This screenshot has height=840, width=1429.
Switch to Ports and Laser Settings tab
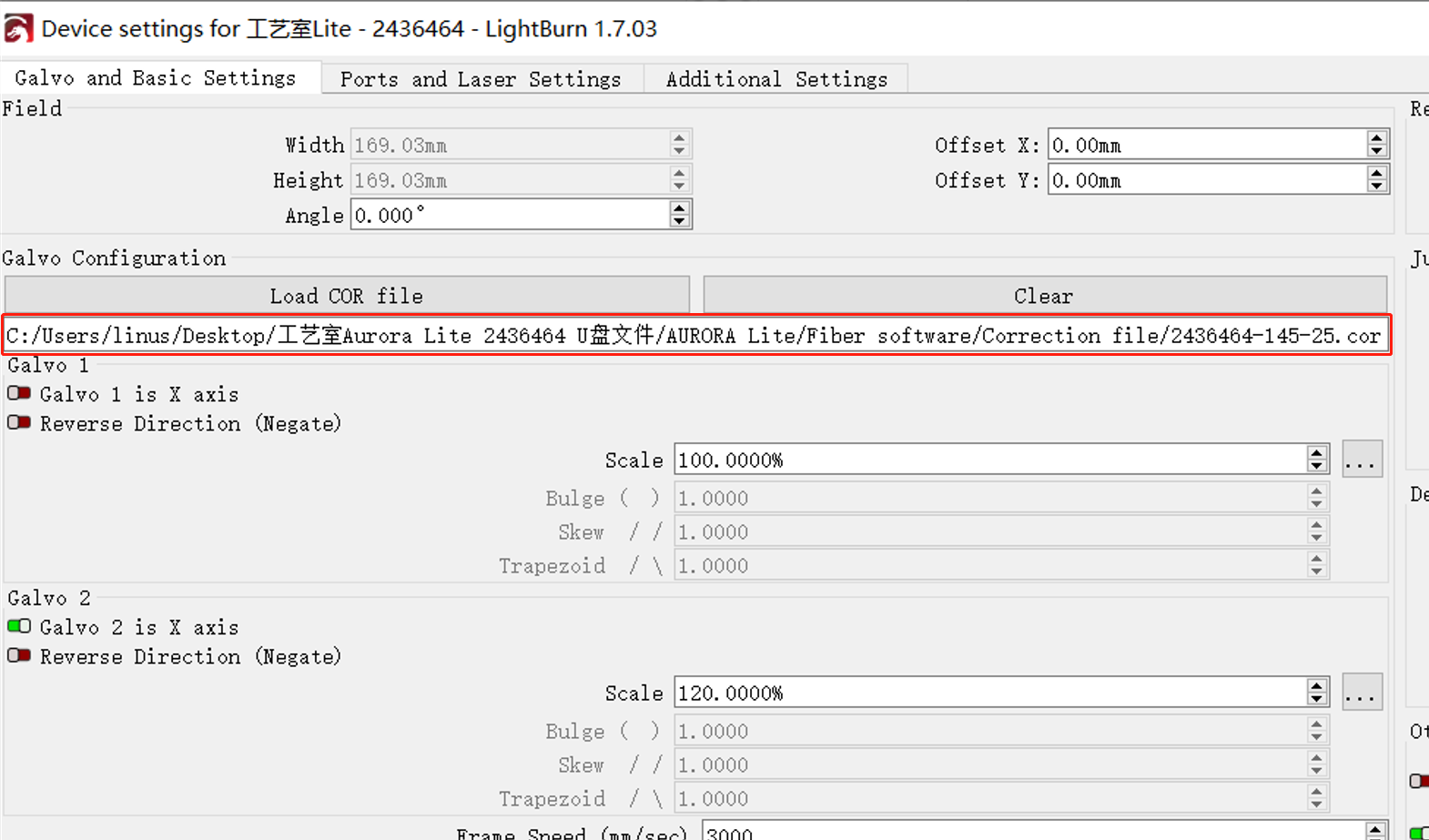(x=481, y=79)
